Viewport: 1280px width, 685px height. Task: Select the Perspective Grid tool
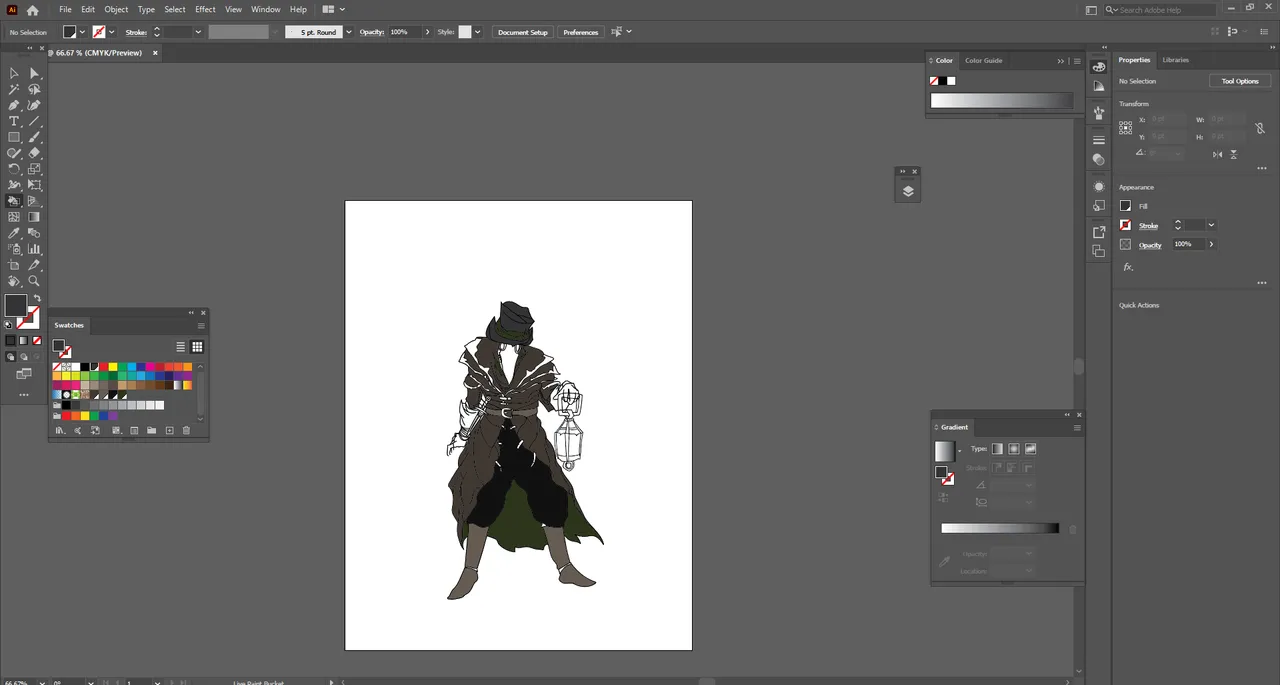(34, 201)
